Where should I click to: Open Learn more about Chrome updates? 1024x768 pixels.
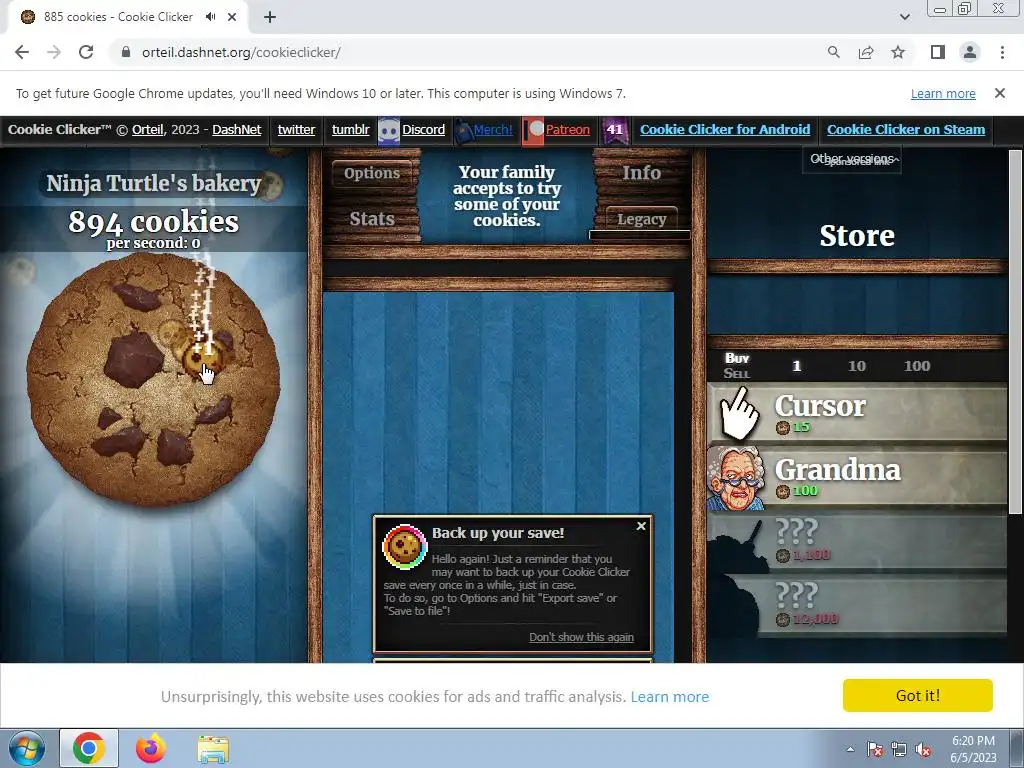point(943,93)
